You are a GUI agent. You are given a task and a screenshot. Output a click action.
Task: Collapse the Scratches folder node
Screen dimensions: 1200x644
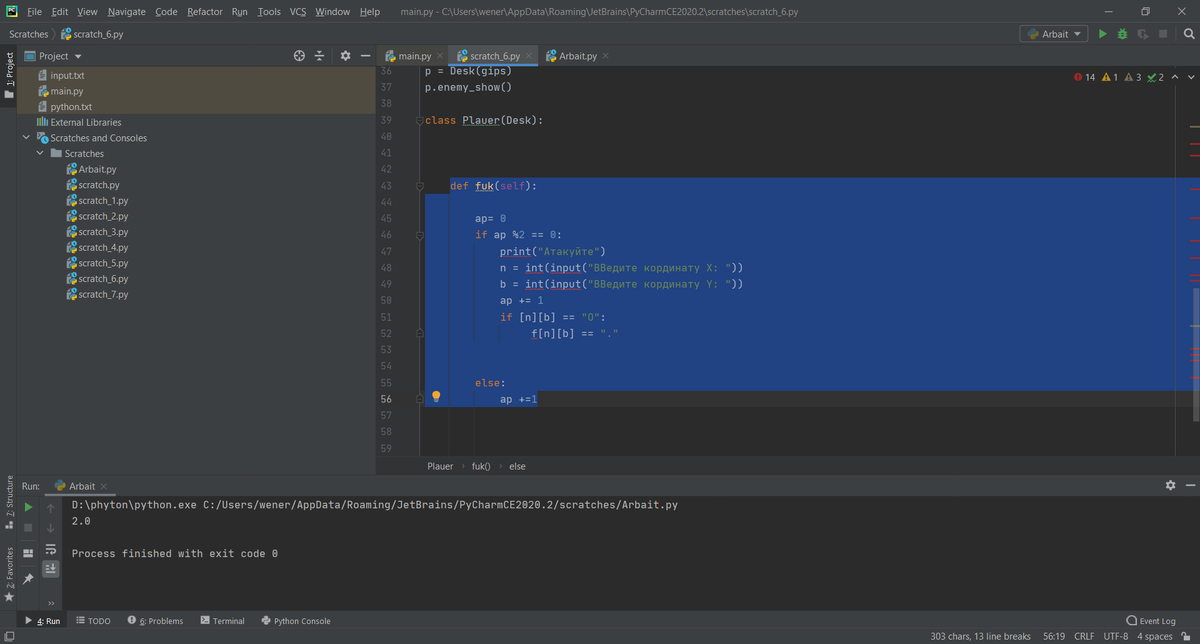[x=40, y=154]
